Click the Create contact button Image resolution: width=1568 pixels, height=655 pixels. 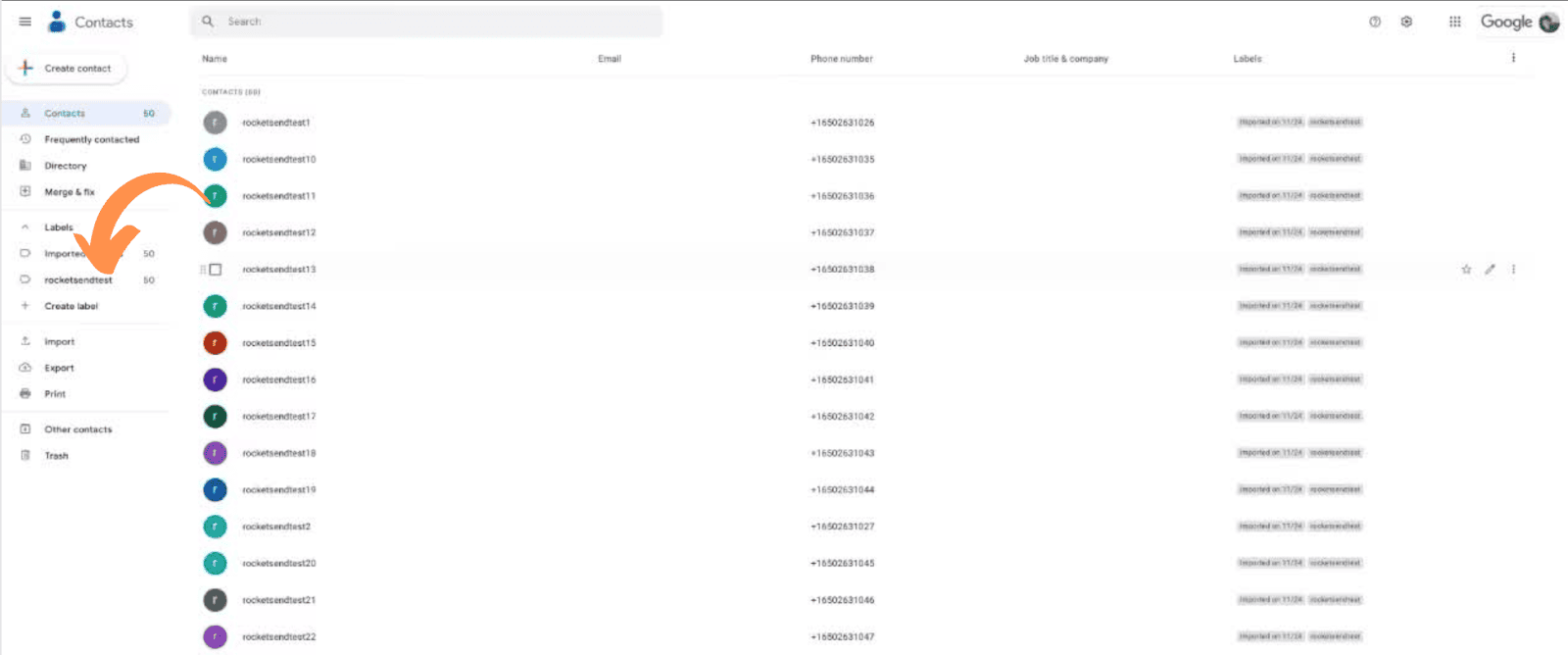67,69
